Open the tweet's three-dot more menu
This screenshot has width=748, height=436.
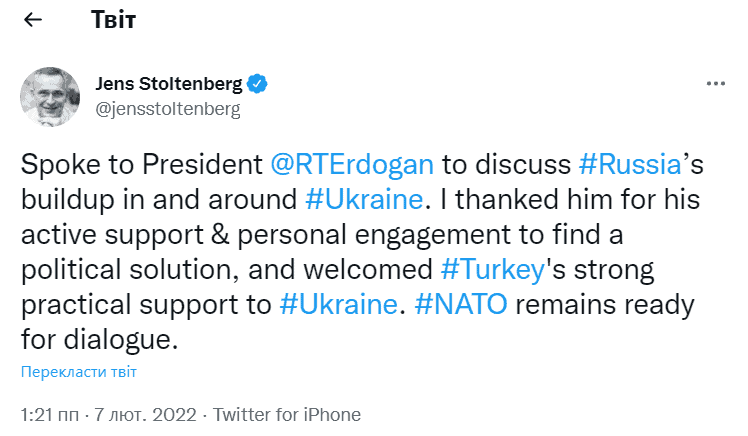(715, 85)
